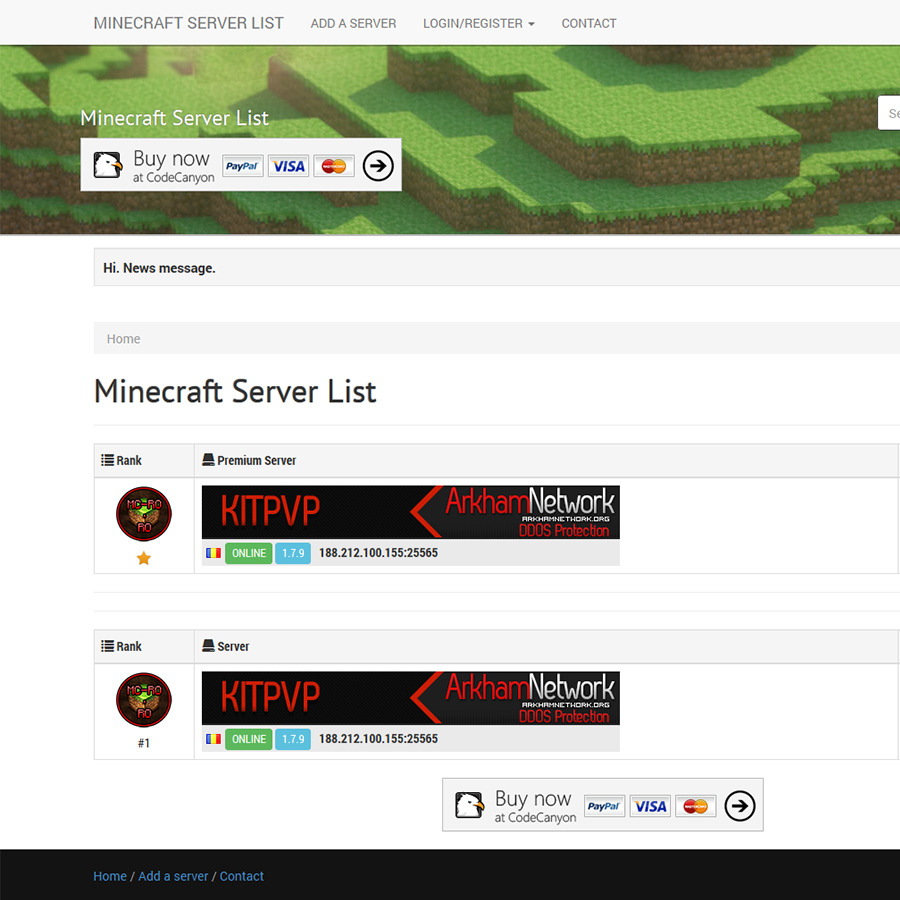
Task: Click the #1 ranked server MC-RO avatar
Action: click(143, 700)
